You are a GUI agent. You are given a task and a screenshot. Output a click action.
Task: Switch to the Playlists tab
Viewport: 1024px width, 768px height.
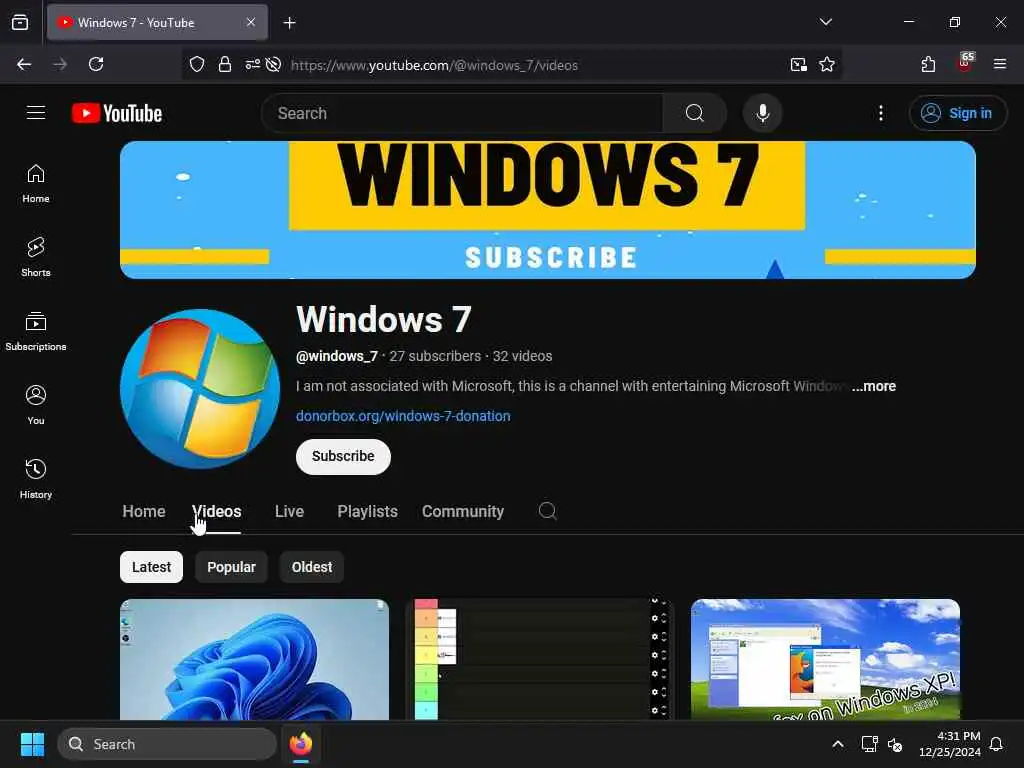(367, 511)
